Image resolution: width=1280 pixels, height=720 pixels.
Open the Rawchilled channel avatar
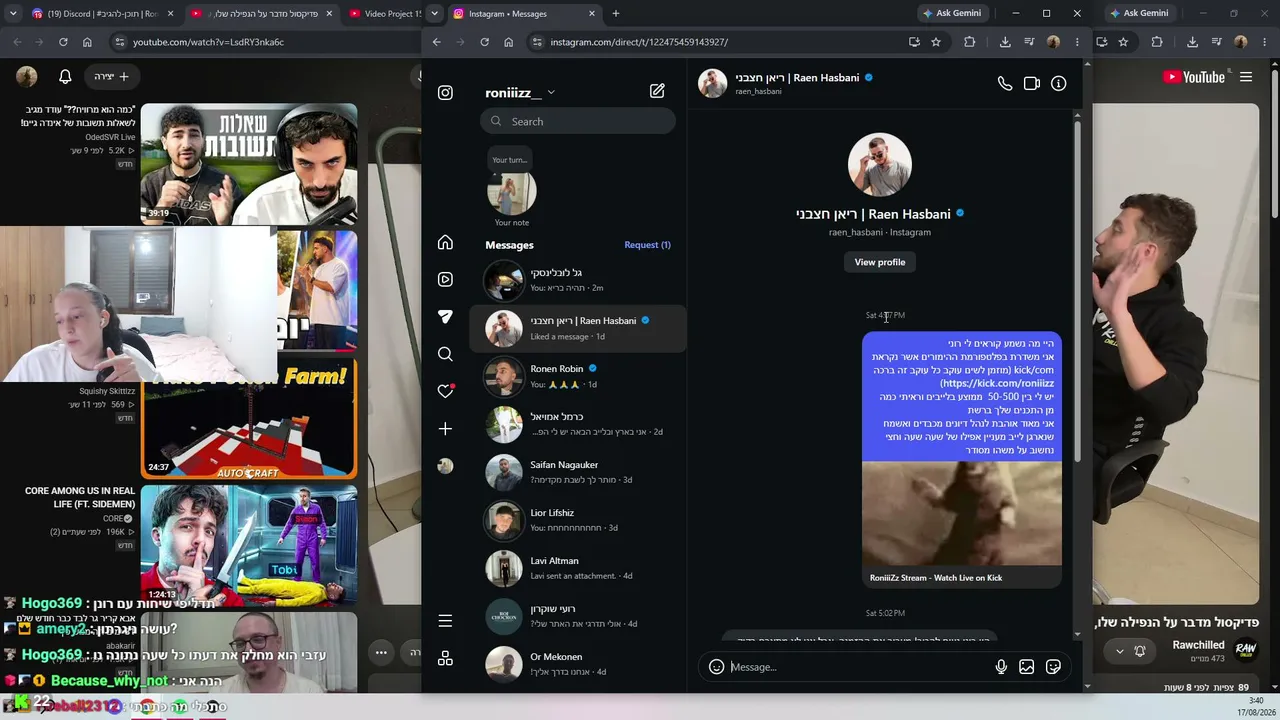1246,650
